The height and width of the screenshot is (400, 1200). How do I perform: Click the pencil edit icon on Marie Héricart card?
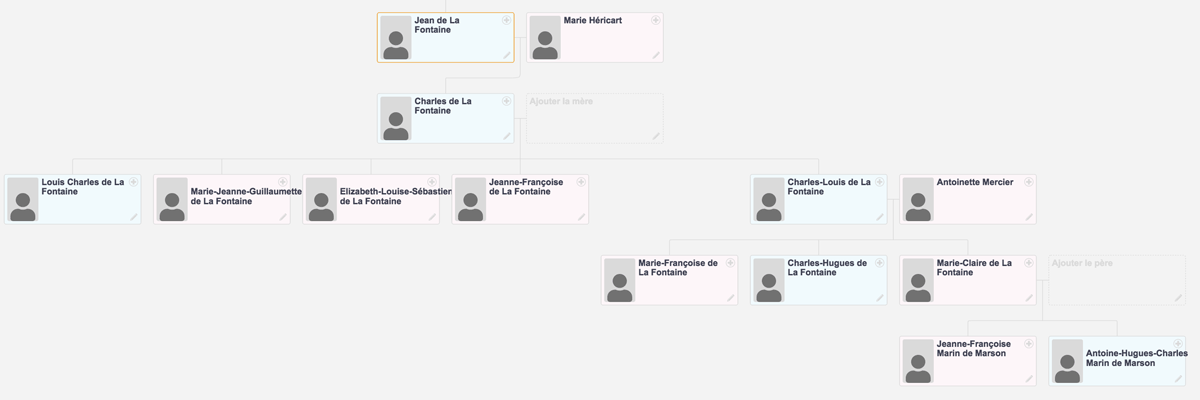pyautogui.click(x=656, y=55)
